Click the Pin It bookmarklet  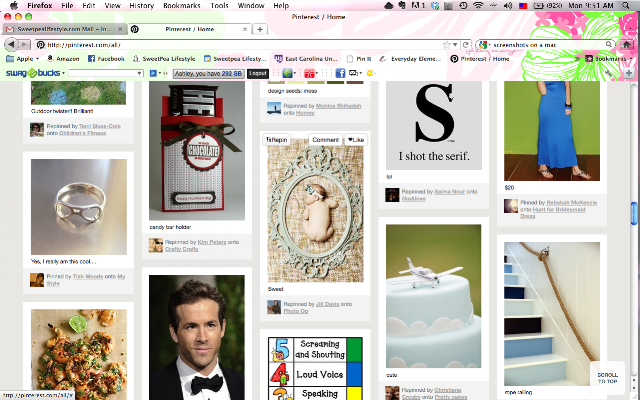[x=359, y=59]
